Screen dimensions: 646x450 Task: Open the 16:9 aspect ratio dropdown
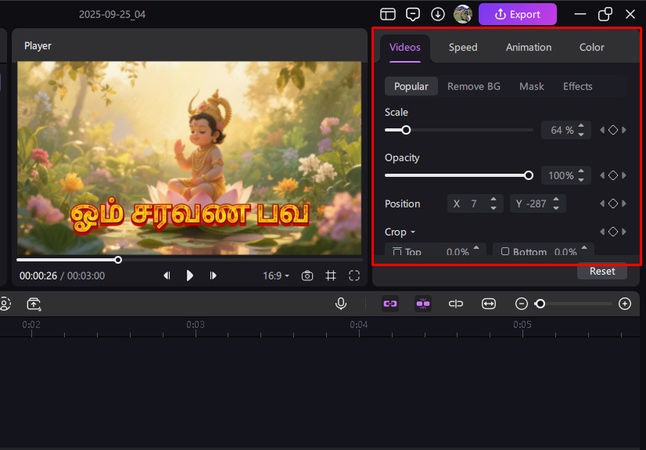(276, 276)
